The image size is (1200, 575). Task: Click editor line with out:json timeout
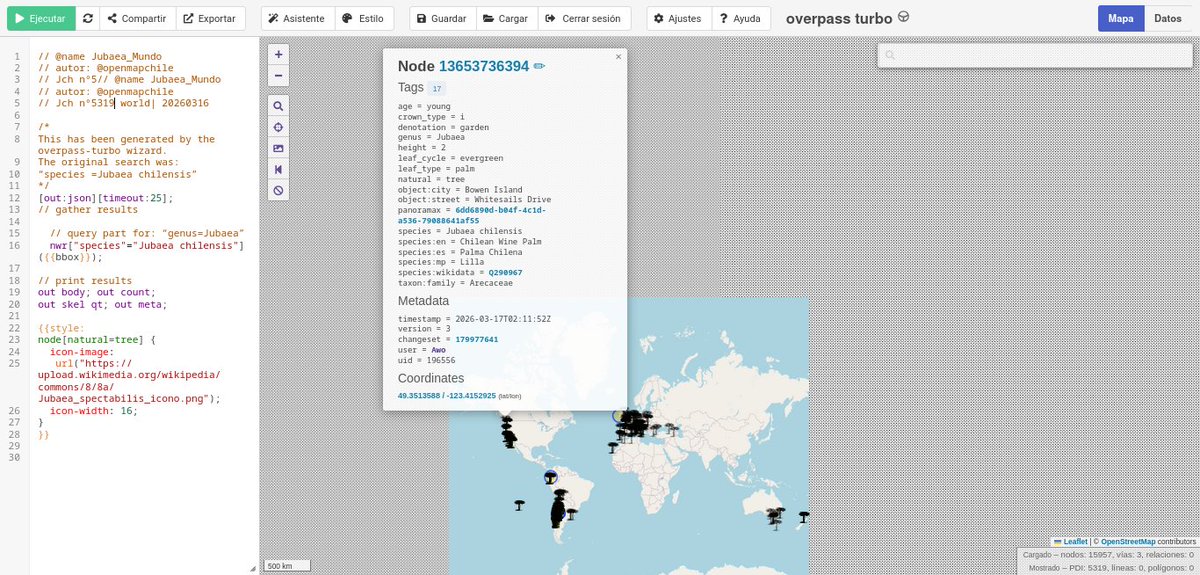pyautogui.click(x=106, y=197)
